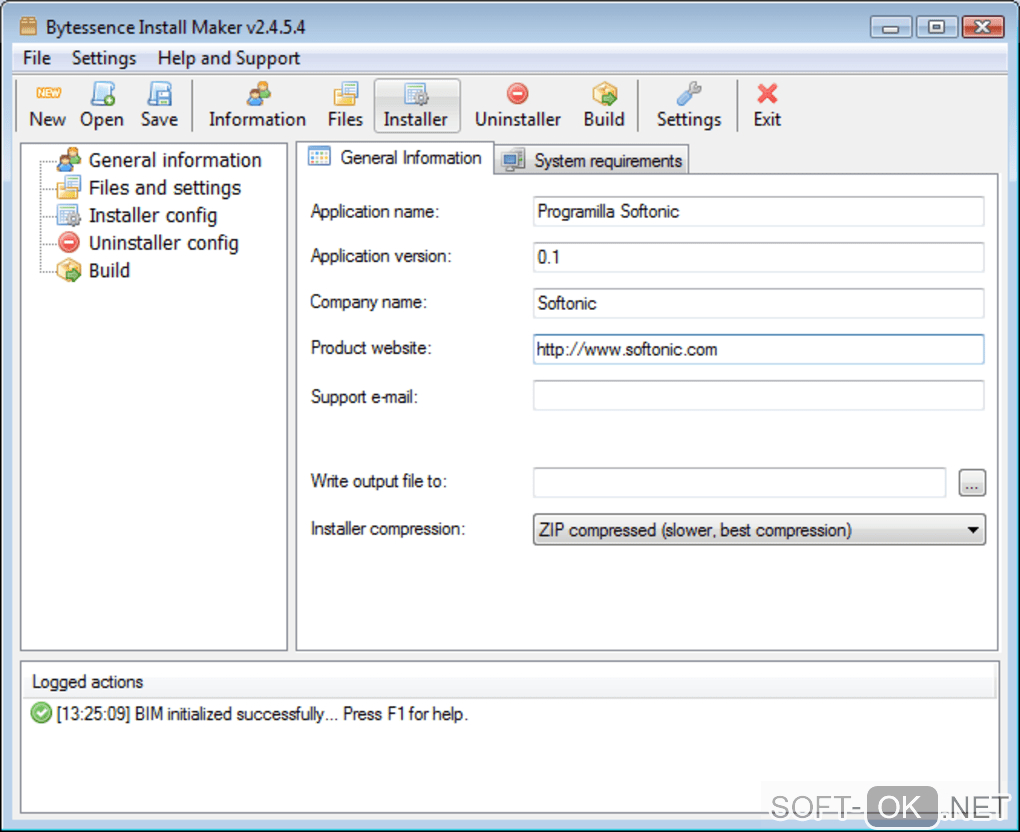Click the green success check icon in log
Viewport: 1020px width, 832px height.
coord(41,714)
